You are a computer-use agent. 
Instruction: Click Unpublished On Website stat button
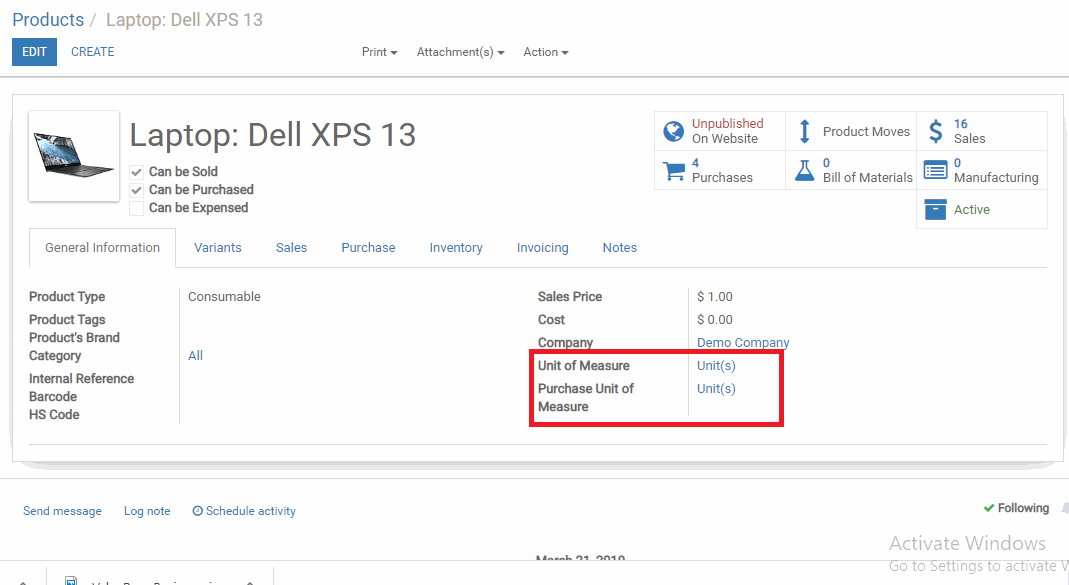point(720,131)
